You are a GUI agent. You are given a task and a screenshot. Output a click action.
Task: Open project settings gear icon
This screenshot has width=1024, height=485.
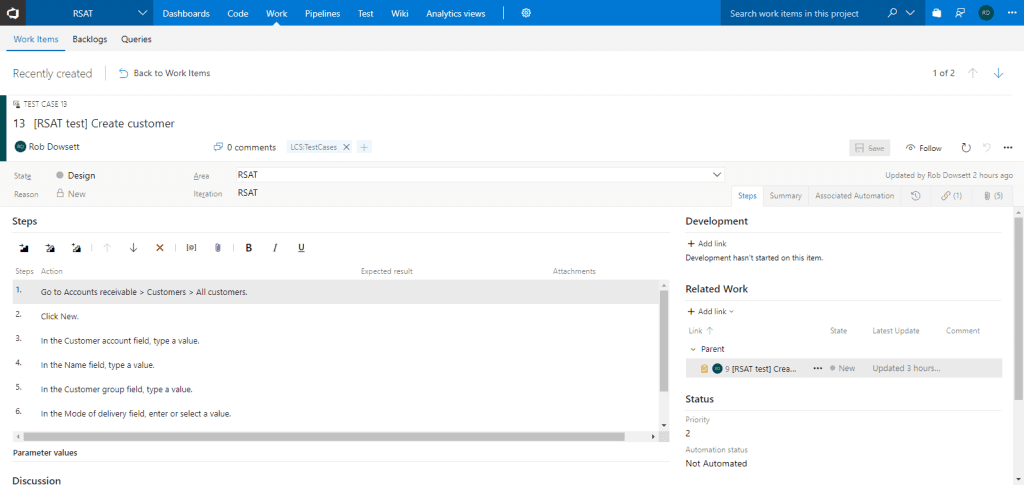526,13
